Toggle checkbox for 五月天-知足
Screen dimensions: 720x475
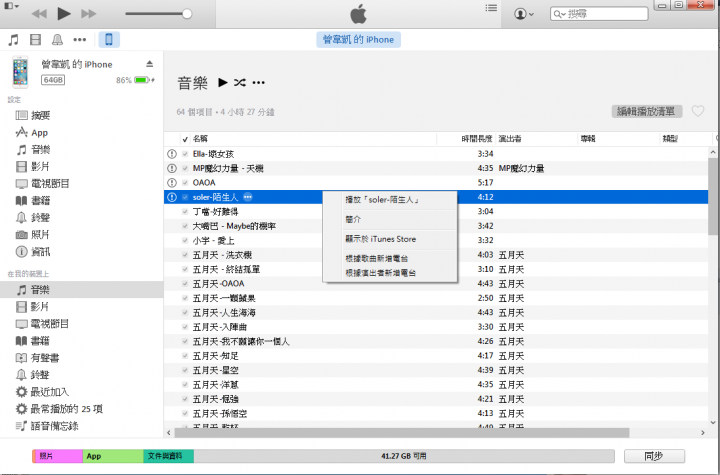[x=185, y=356]
